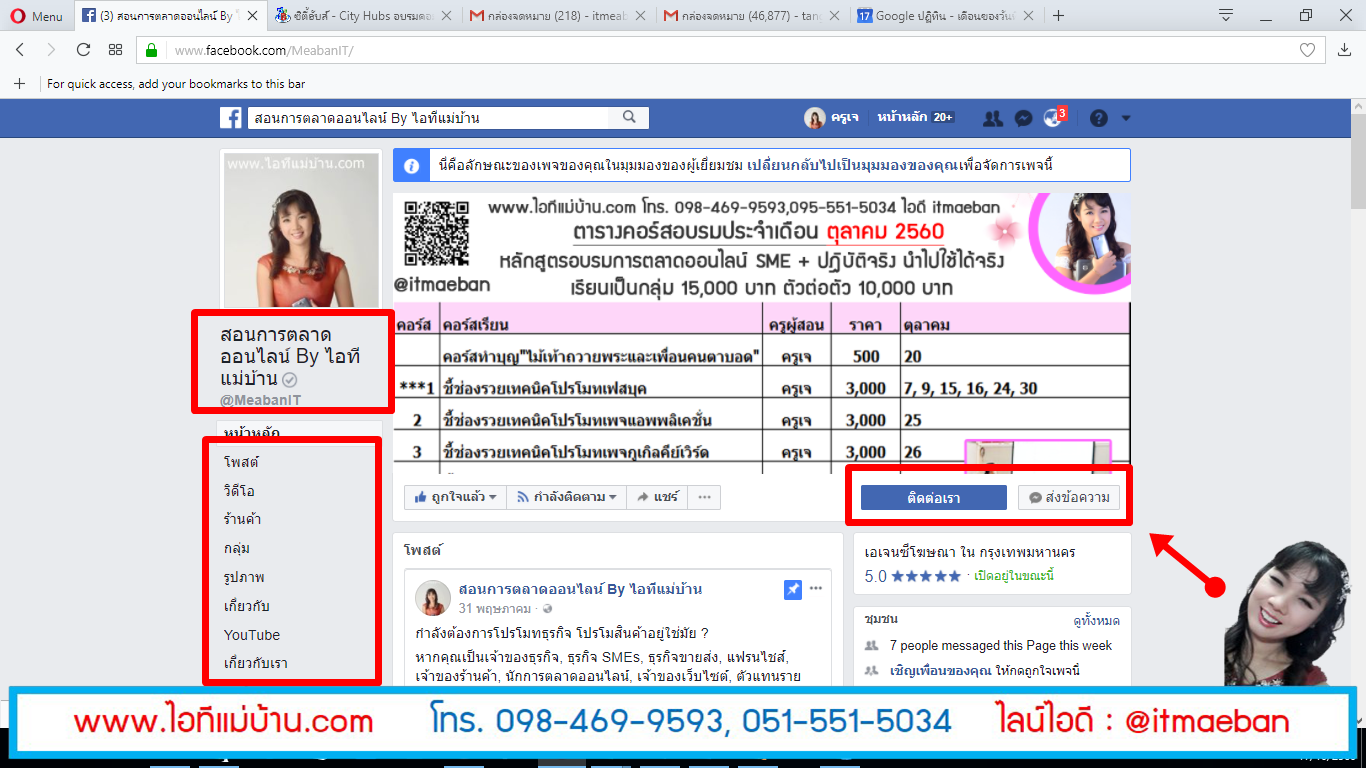Click the address bar URL field

tap(730, 50)
